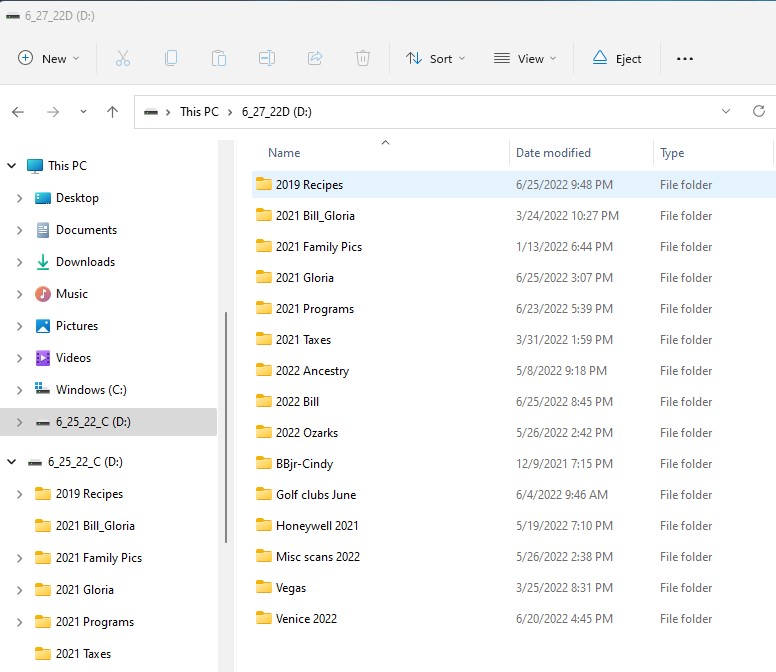Expand 2019 Recipes in navigation tree
The image size is (776, 672).
click(x=19, y=494)
